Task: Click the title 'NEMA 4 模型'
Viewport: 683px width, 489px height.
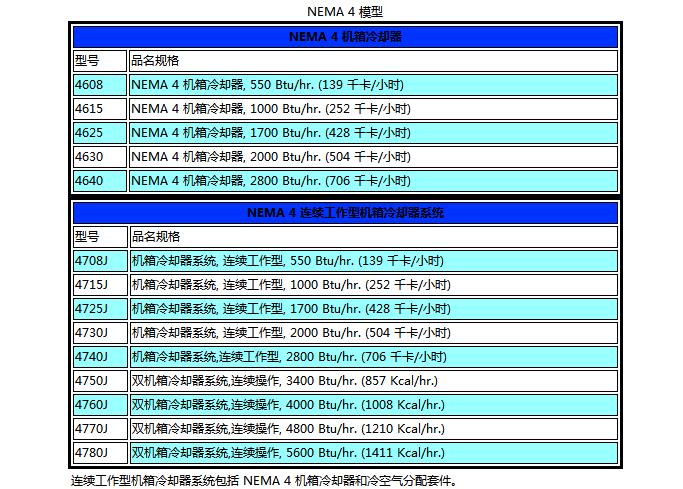Action: (x=345, y=12)
